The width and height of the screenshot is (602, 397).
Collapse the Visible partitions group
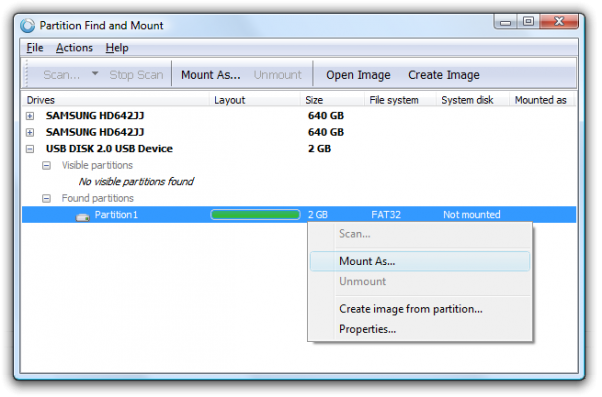click(46, 165)
